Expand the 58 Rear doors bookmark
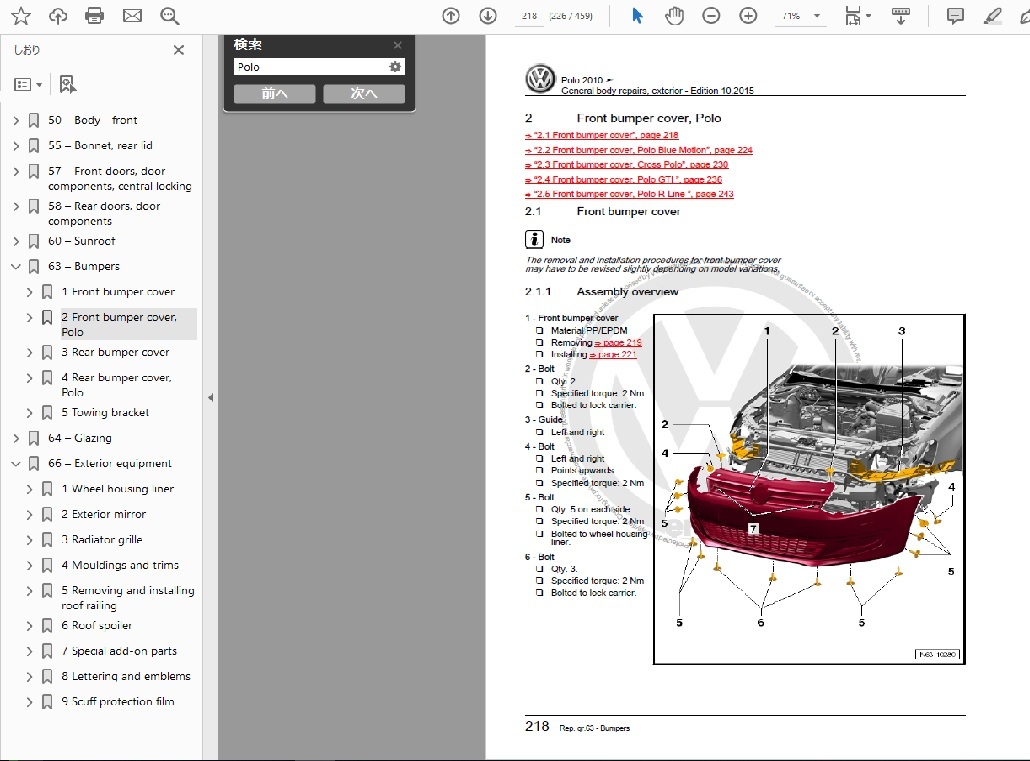1030x761 pixels. [x=16, y=206]
